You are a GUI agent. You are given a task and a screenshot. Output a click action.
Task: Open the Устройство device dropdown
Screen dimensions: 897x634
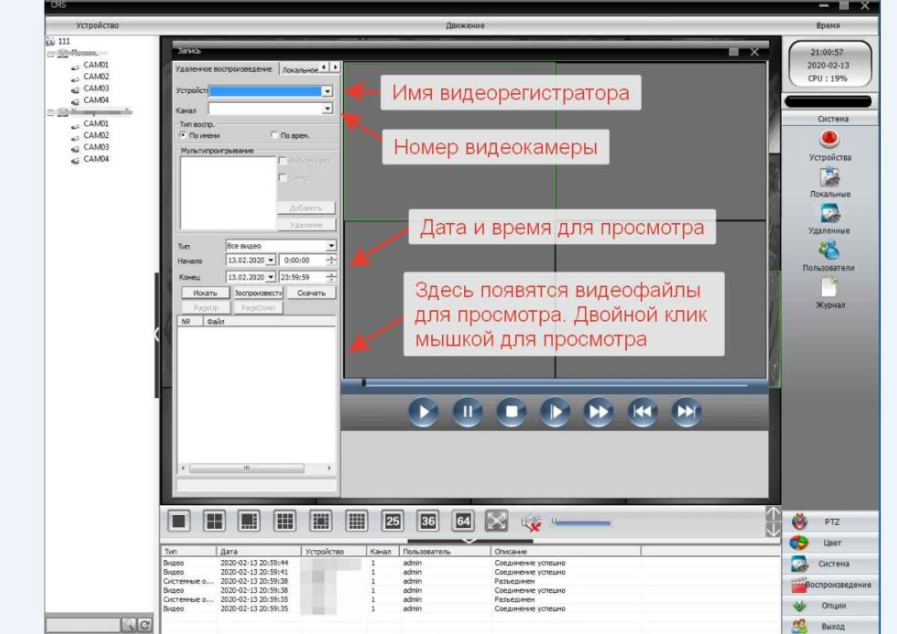click(x=327, y=91)
